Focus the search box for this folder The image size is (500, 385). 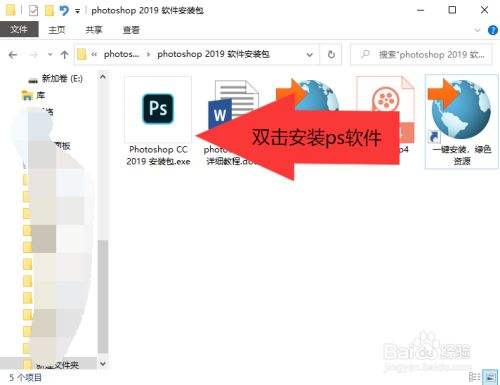(x=421, y=54)
